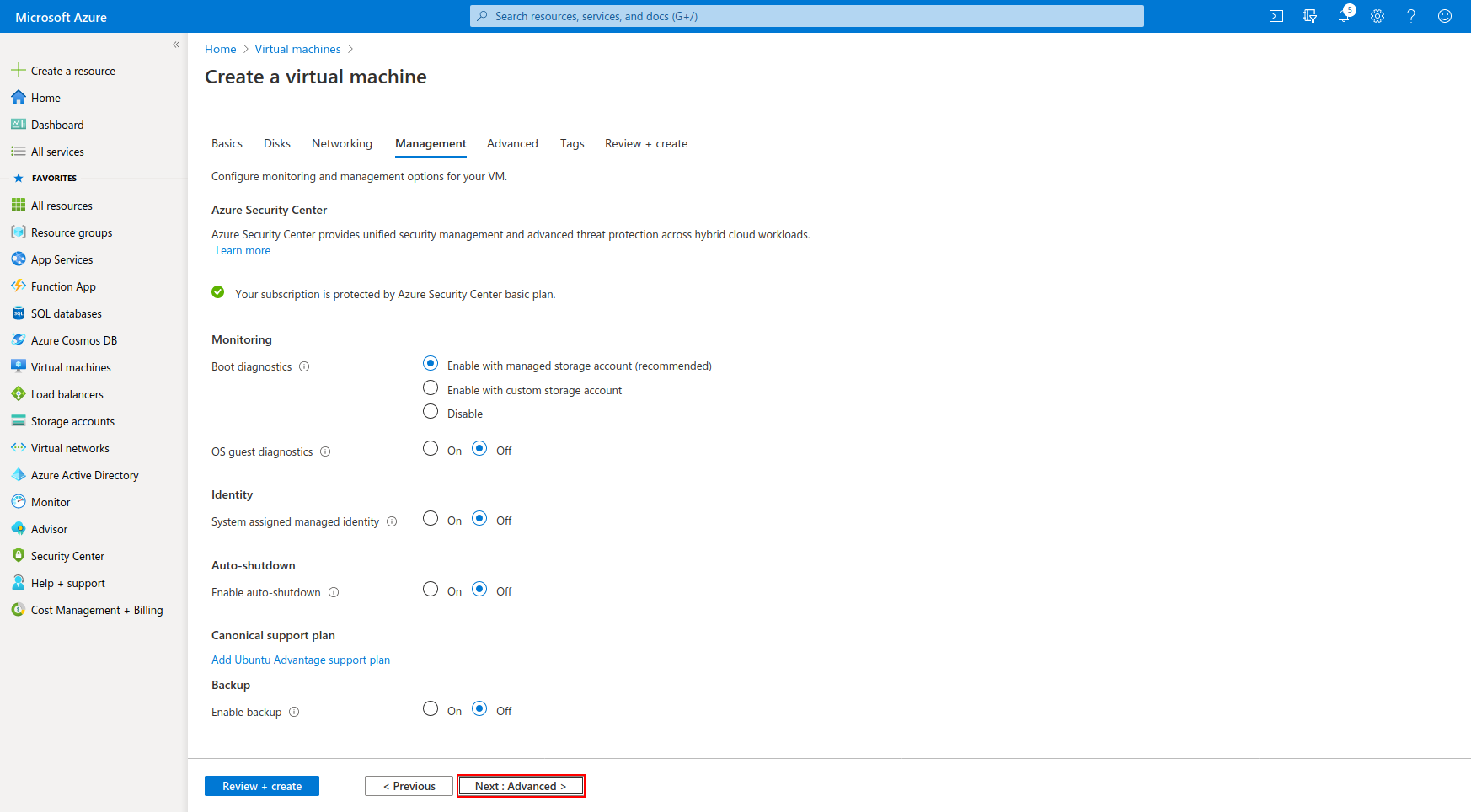Viewport: 1471px width, 812px height.
Task: Open the feedback smiley icon
Action: (x=1445, y=16)
